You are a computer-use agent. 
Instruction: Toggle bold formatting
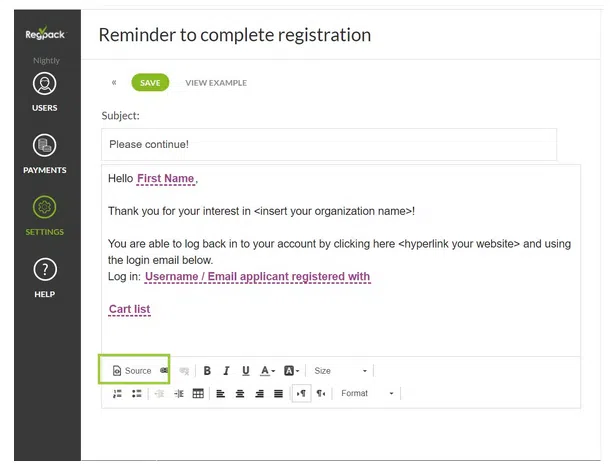[x=207, y=371]
